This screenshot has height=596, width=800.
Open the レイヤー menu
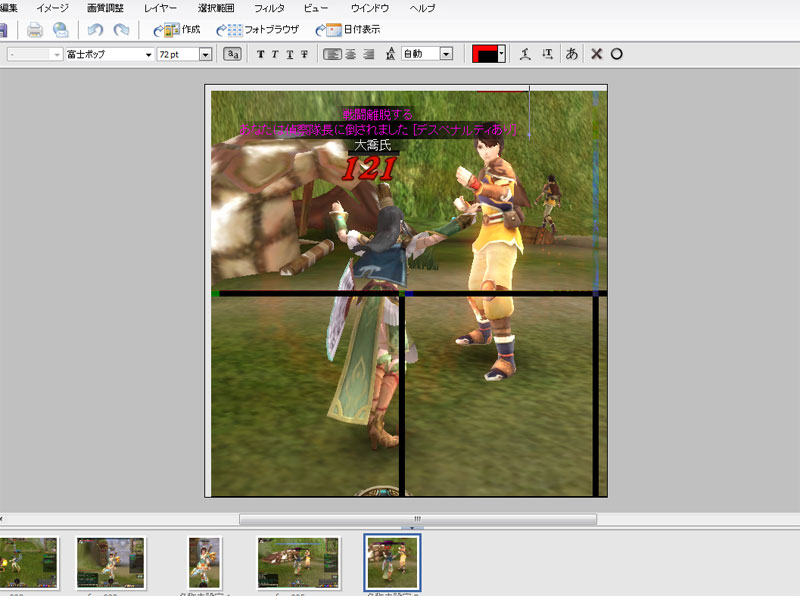click(x=160, y=8)
